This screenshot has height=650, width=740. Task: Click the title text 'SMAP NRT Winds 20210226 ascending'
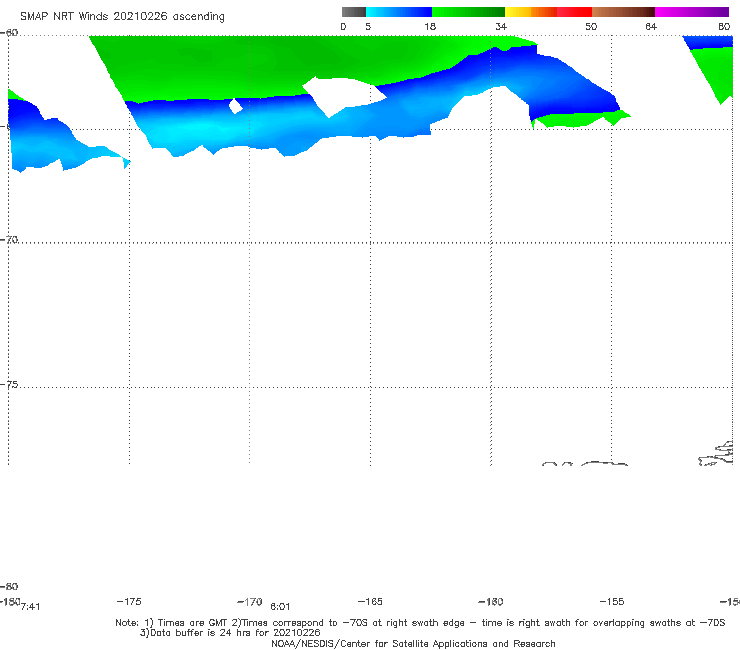pos(122,17)
